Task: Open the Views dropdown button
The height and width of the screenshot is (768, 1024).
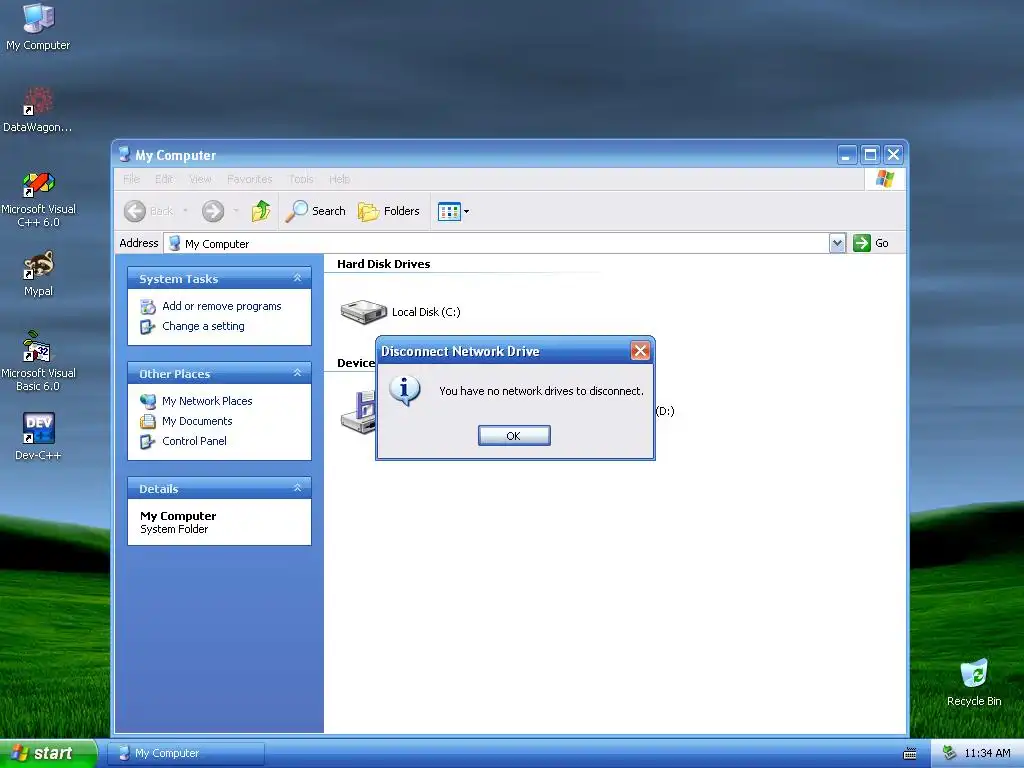Action: (453, 212)
